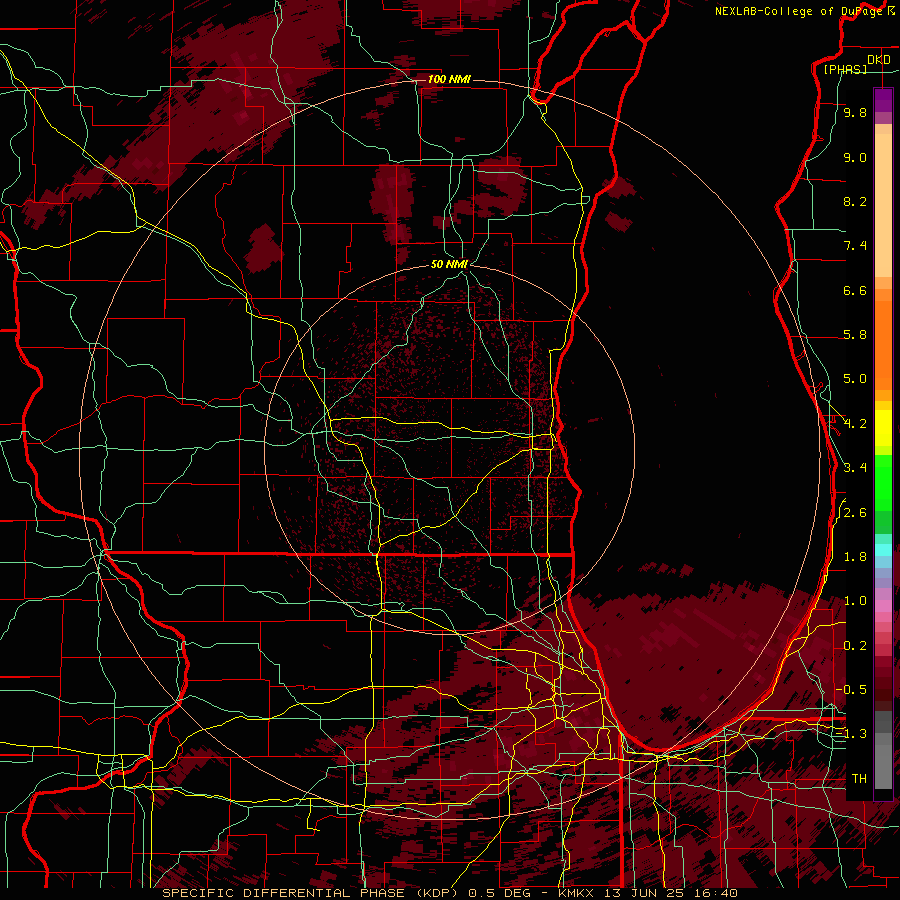Click the KMKX radar site identifier
Viewport: 900px width, 900px height.
tap(578, 893)
